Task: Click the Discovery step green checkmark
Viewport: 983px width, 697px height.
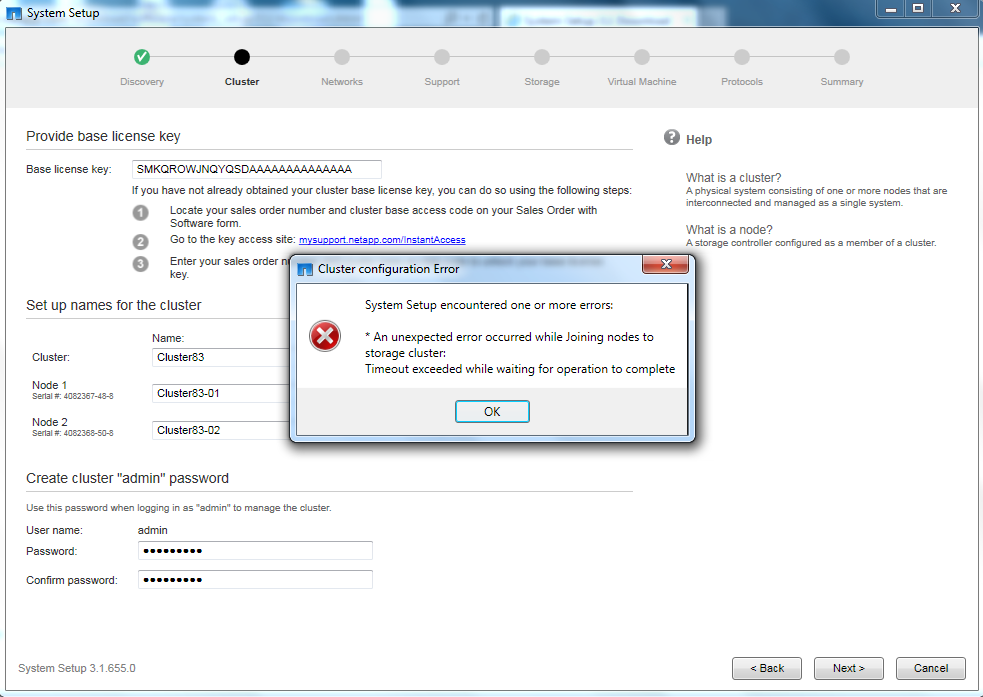Action: click(142, 57)
